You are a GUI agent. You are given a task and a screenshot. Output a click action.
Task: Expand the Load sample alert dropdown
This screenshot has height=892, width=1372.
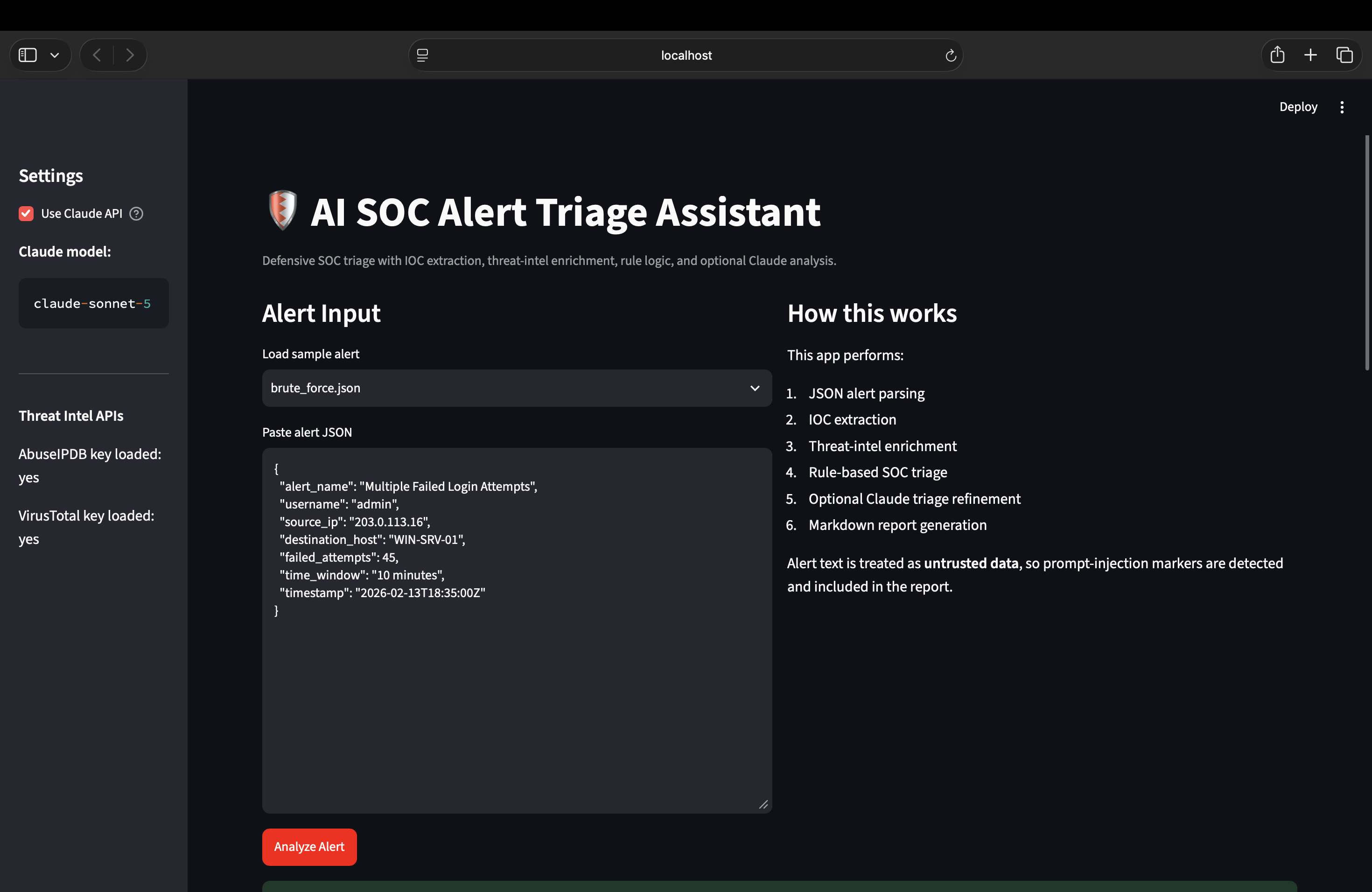[x=755, y=388]
